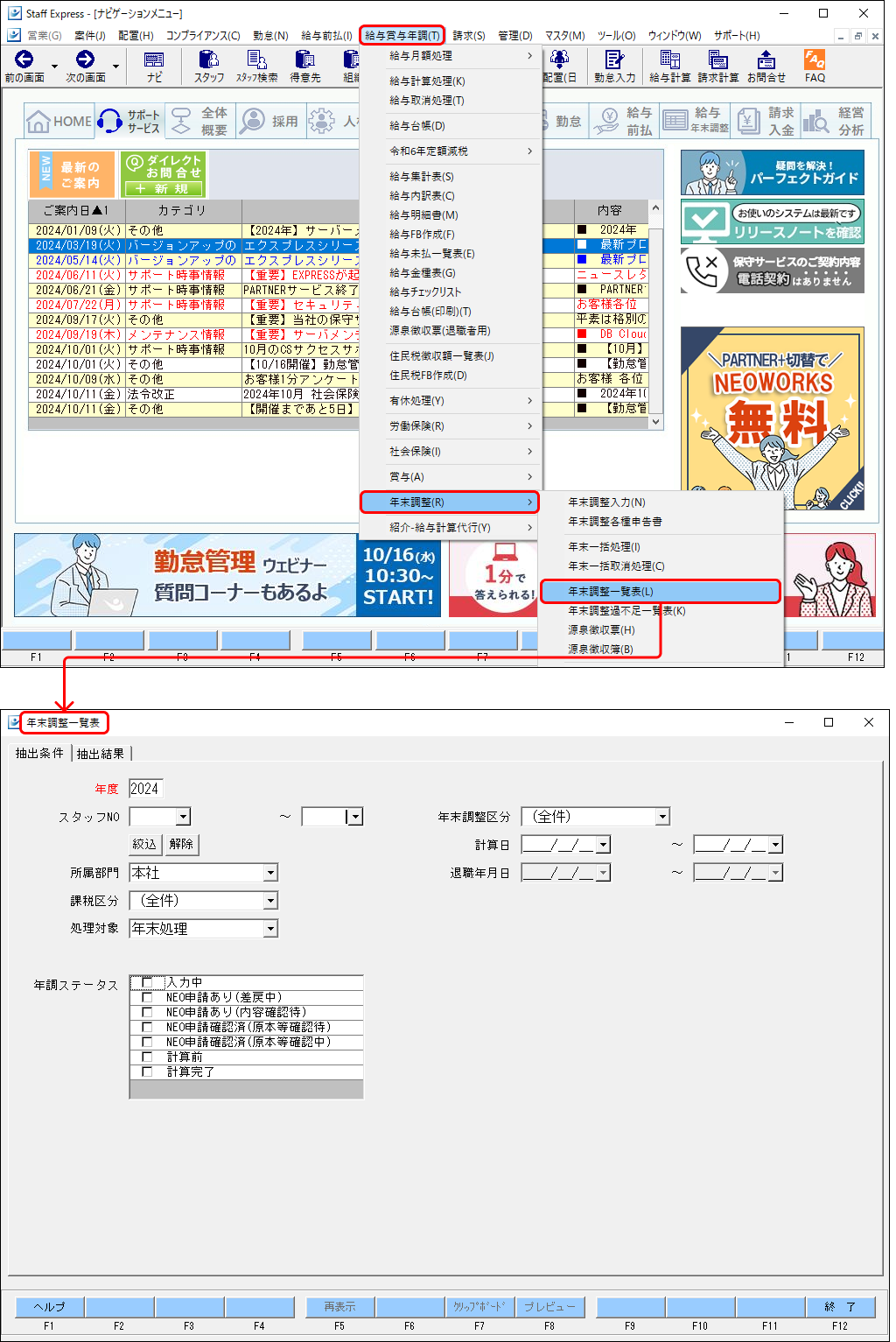Open the first スタッフNO dropdown
This screenshot has height=1342, width=896.
[x=183, y=817]
